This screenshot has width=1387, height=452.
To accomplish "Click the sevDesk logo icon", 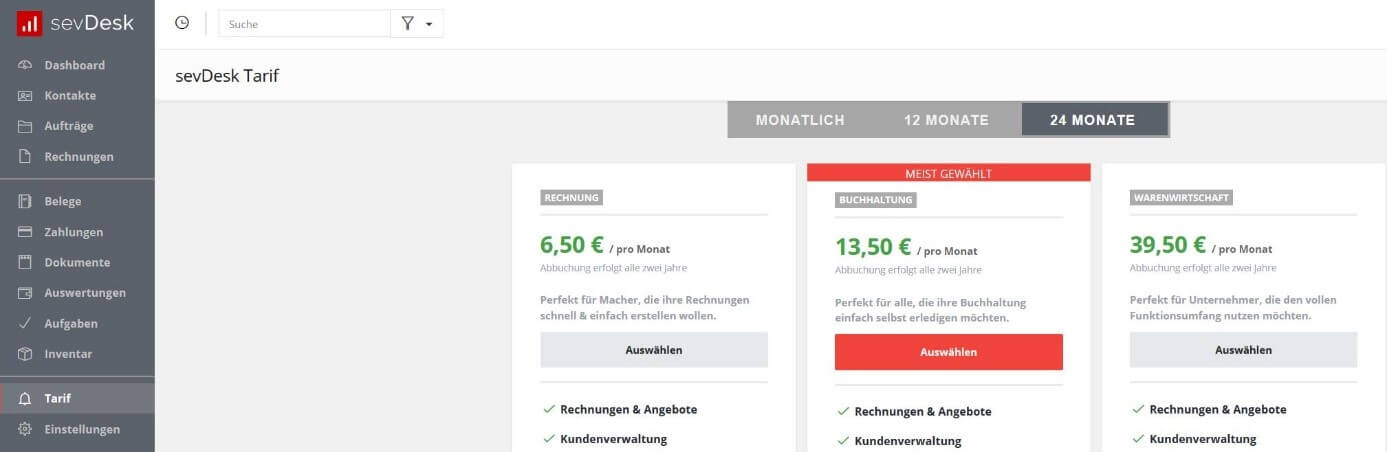I will (30, 23).
